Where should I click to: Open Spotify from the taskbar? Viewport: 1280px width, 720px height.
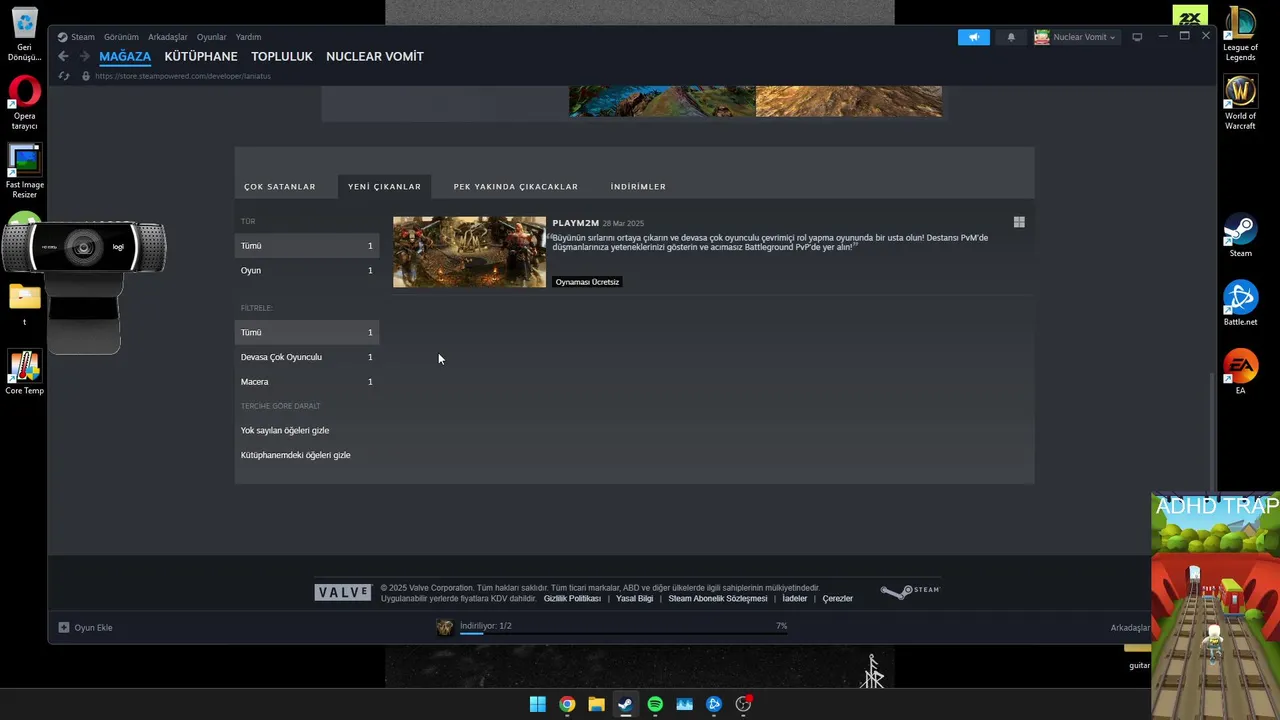tap(655, 704)
